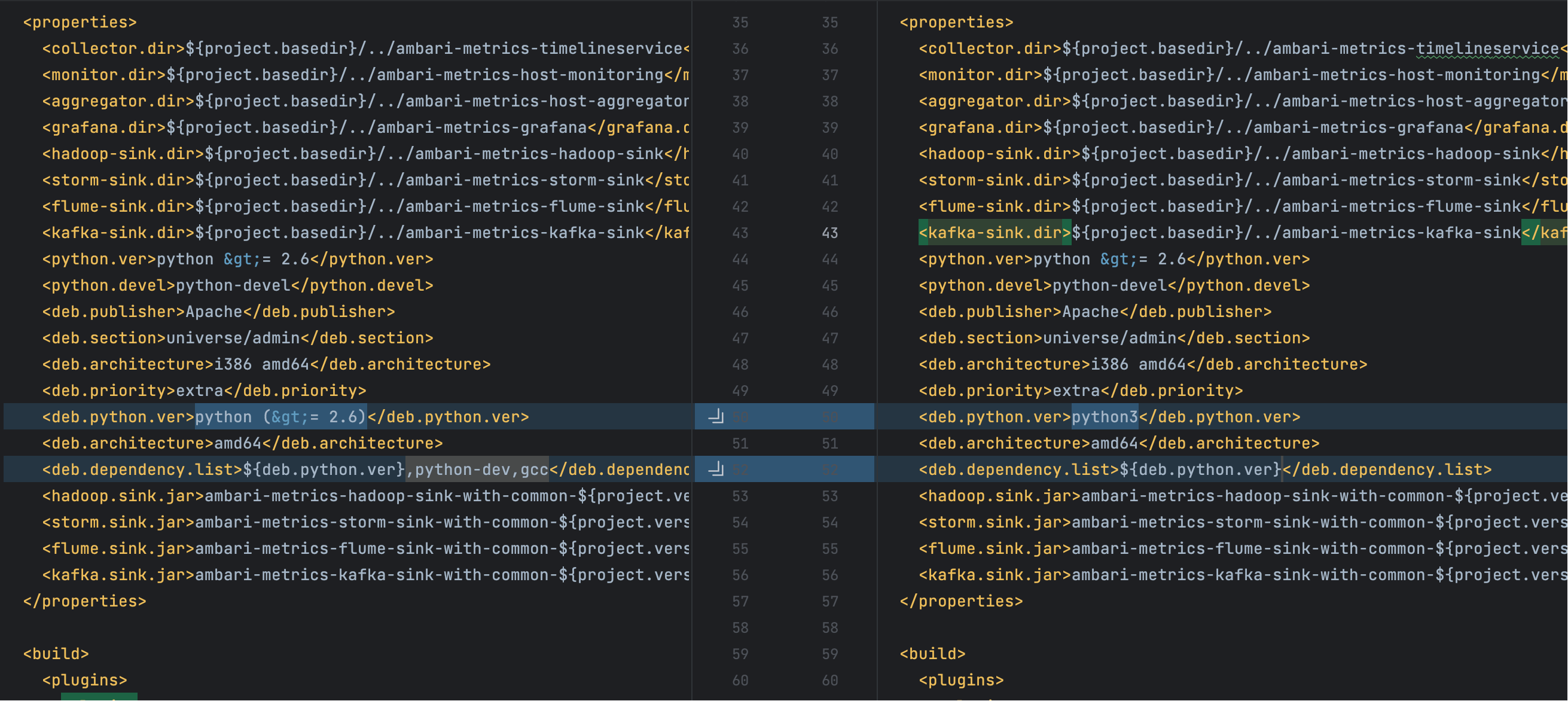Click the underlined timelineservice word in right pane
Image resolution: width=1568 pixels, height=701 pixels.
(1488, 48)
